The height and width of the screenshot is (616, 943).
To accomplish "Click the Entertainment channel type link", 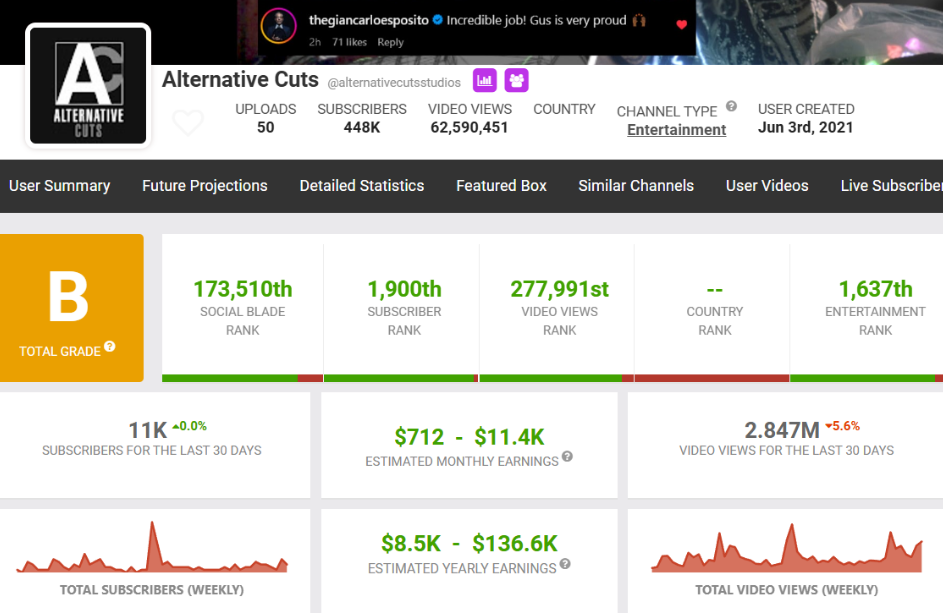I will 677,130.
